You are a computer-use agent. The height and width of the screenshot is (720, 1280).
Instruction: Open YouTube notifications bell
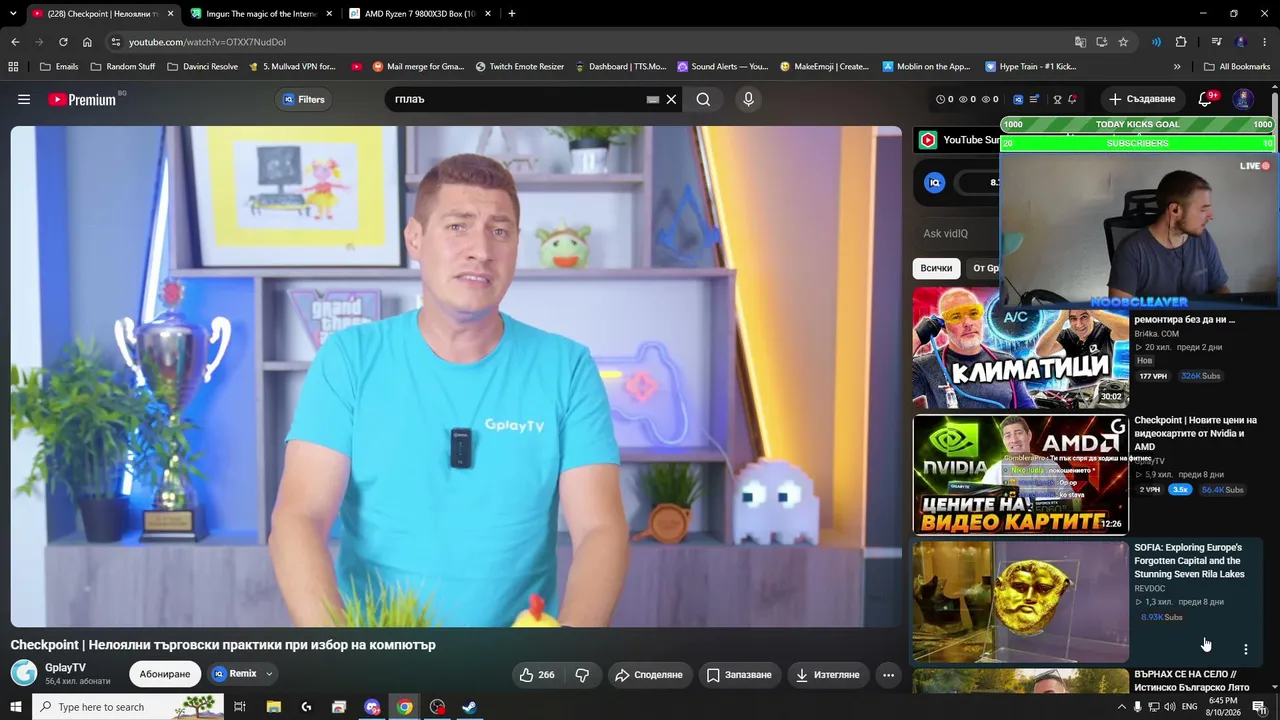coord(1205,99)
